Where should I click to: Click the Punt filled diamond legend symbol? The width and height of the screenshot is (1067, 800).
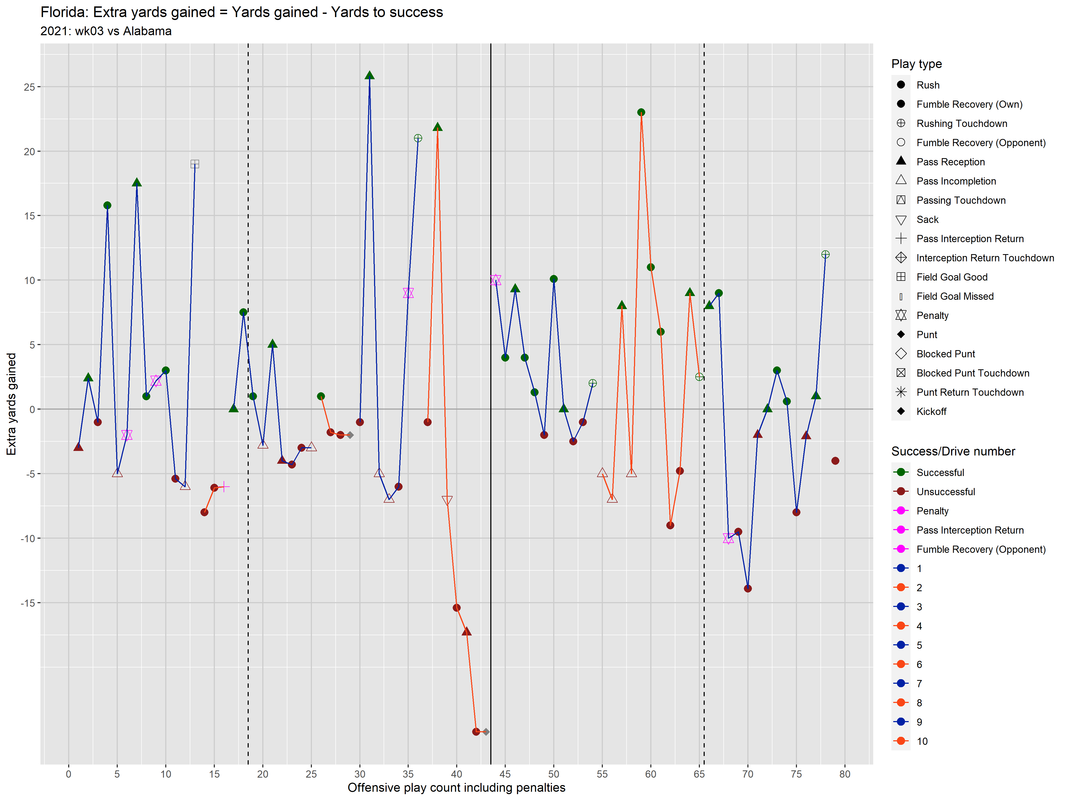pyautogui.click(x=900, y=334)
